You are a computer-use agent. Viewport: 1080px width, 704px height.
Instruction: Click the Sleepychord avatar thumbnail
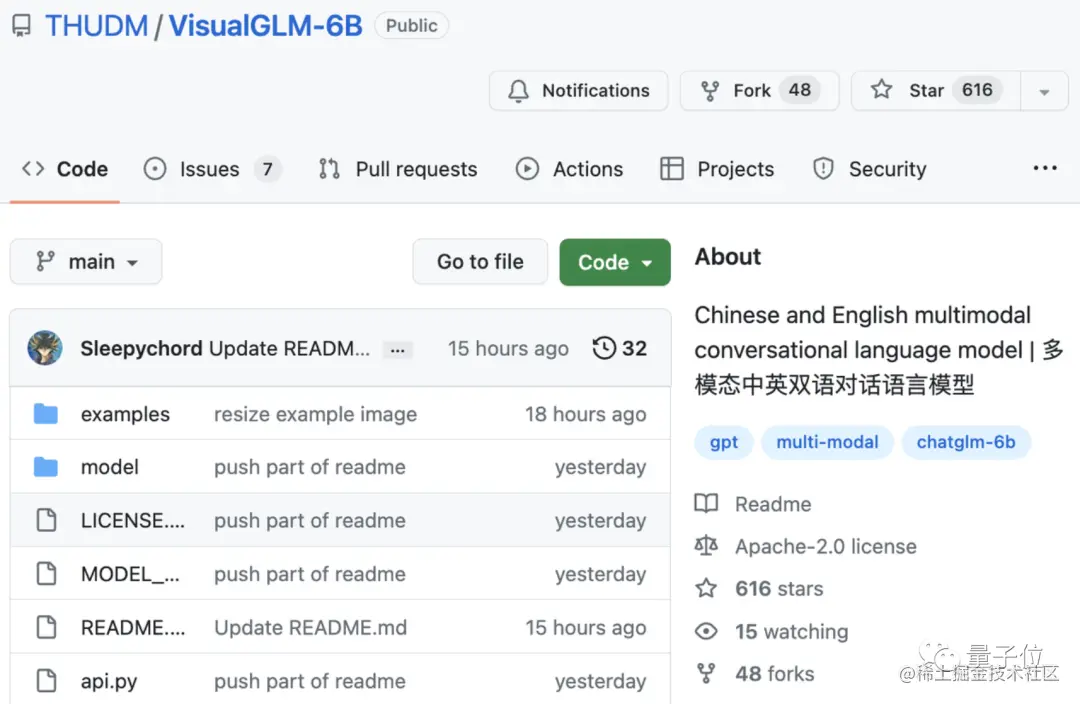pyautogui.click(x=45, y=348)
